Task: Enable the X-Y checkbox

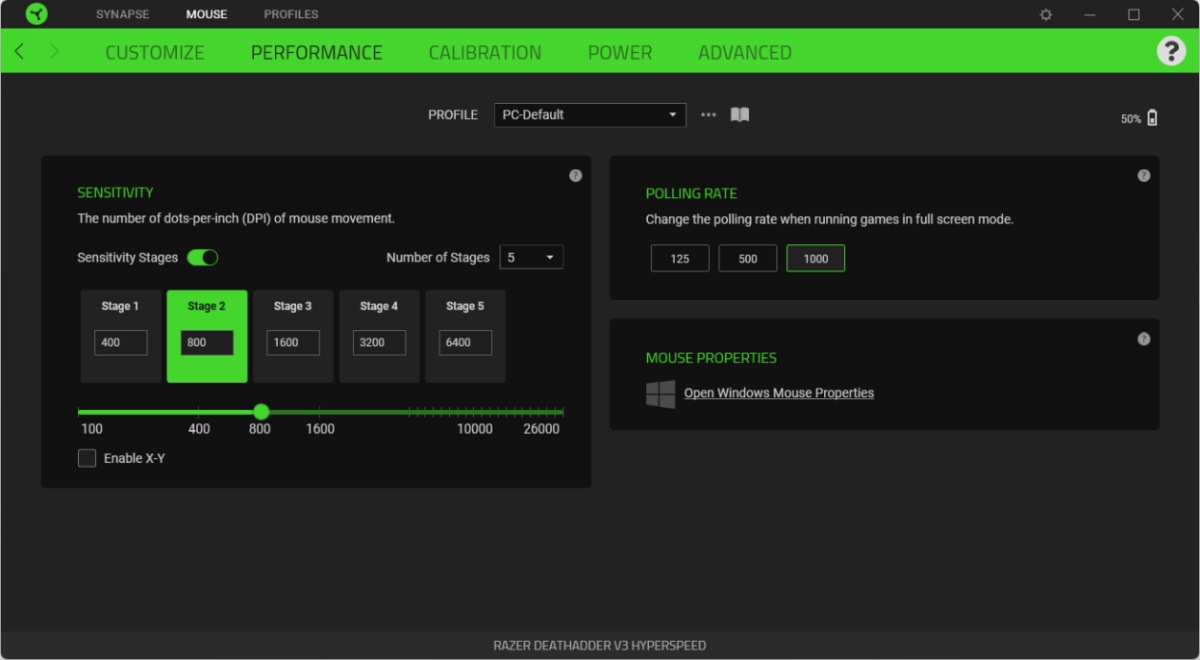Action: click(x=88, y=458)
